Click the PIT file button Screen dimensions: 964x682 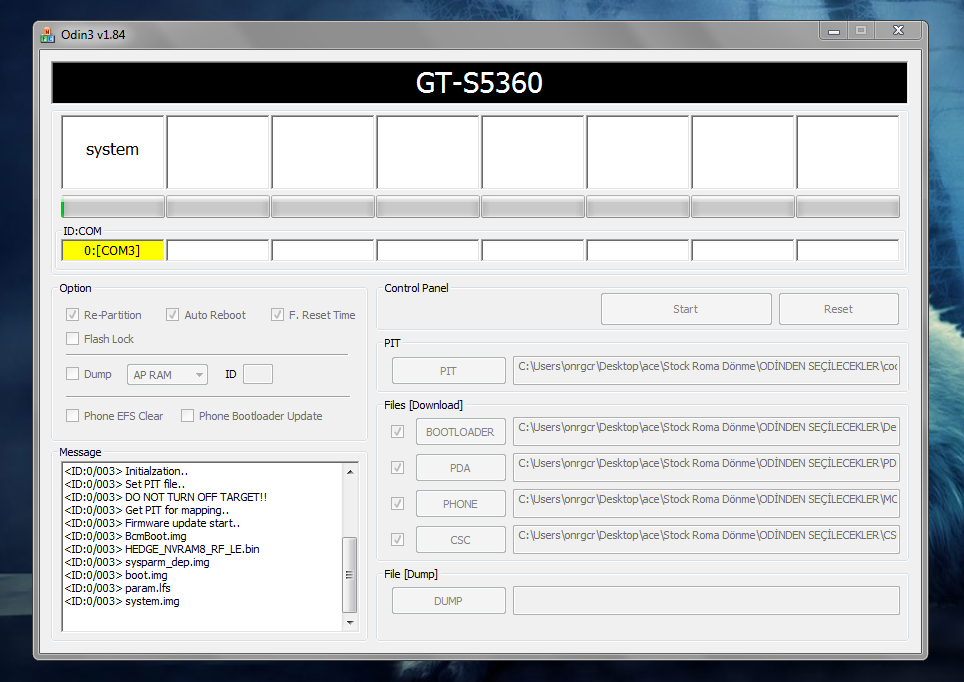(x=449, y=371)
